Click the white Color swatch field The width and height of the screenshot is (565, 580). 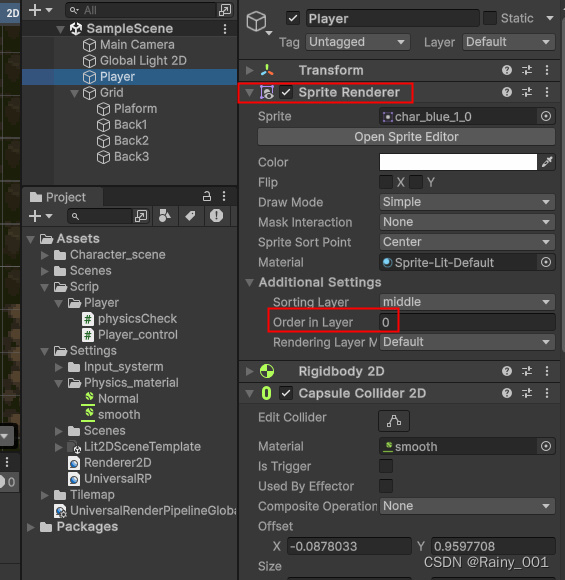(458, 162)
